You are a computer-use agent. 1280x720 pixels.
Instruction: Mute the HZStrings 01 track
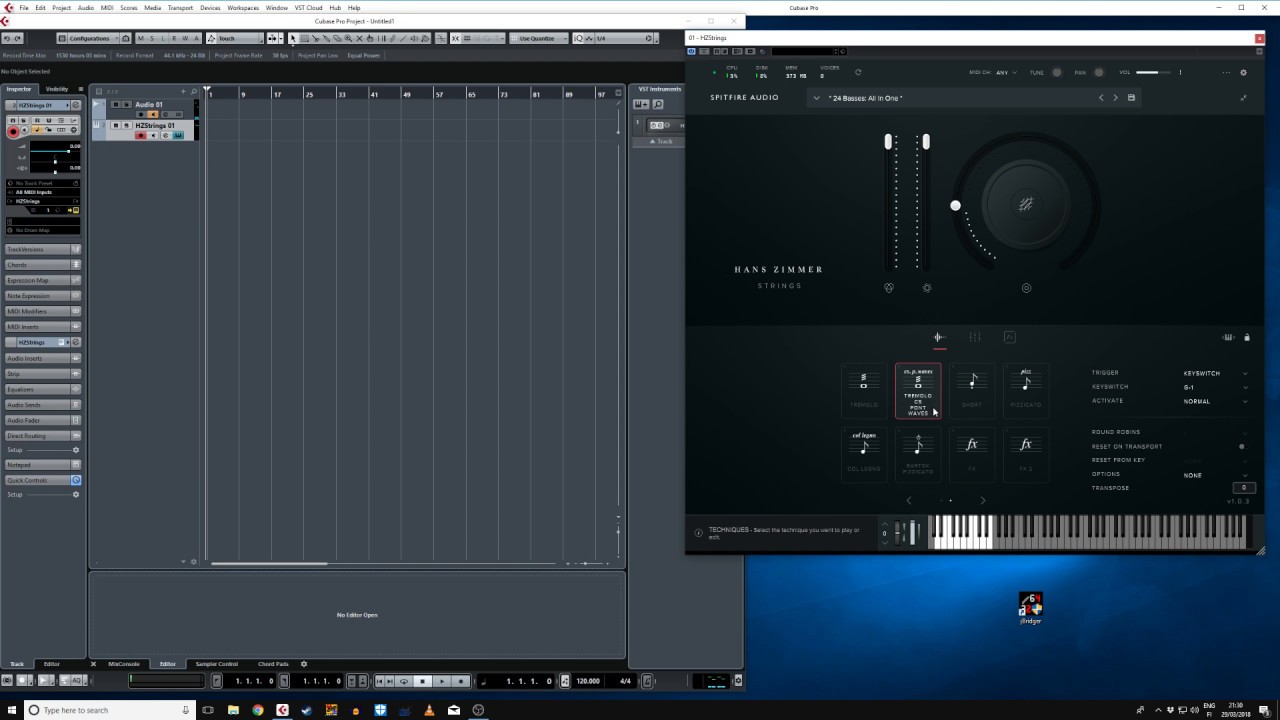point(116,125)
